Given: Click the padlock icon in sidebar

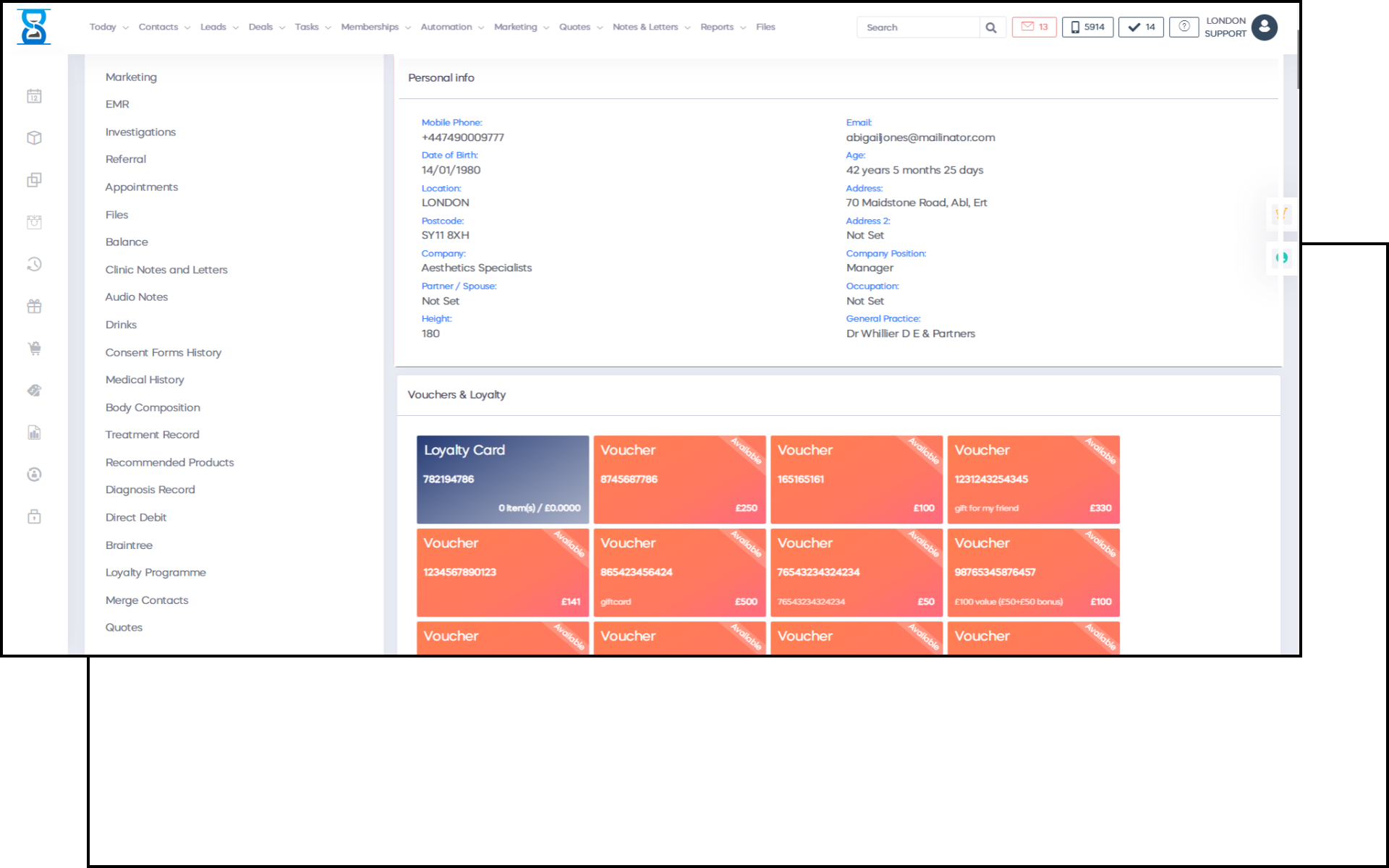Looking at the screenshot, I should pos(34,516).
